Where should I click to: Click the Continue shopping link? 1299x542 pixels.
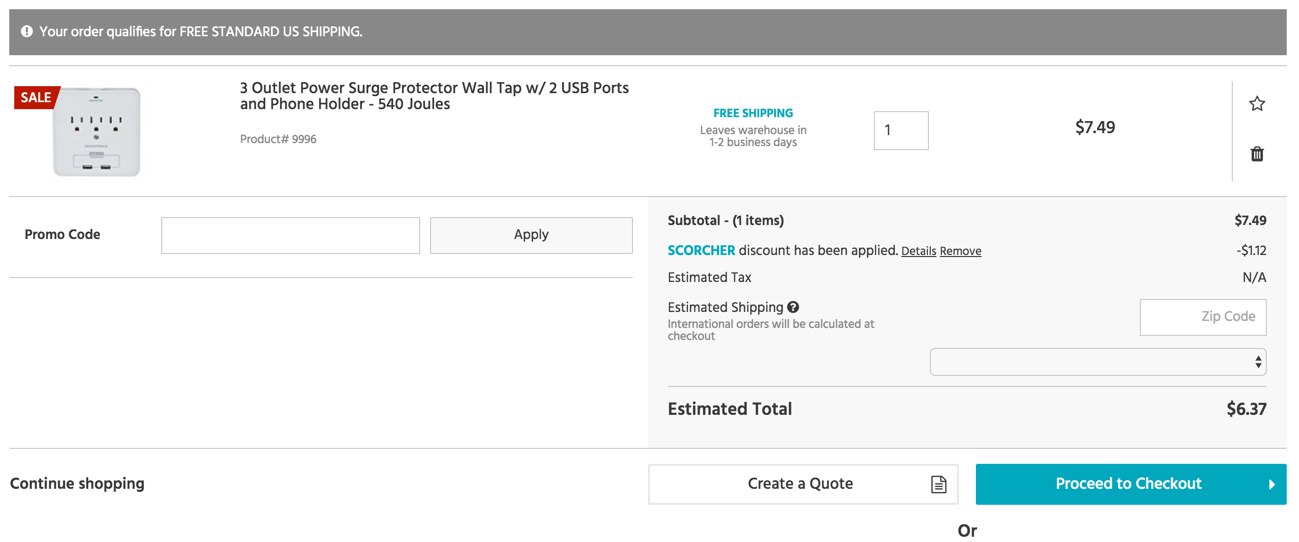click(x=77, y=484)
